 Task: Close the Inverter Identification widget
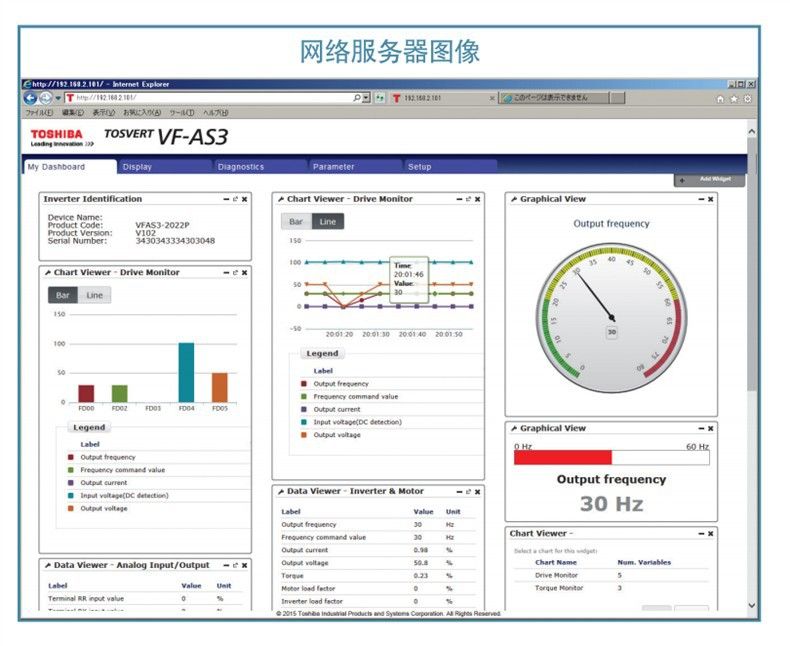(x=245, y=199)
